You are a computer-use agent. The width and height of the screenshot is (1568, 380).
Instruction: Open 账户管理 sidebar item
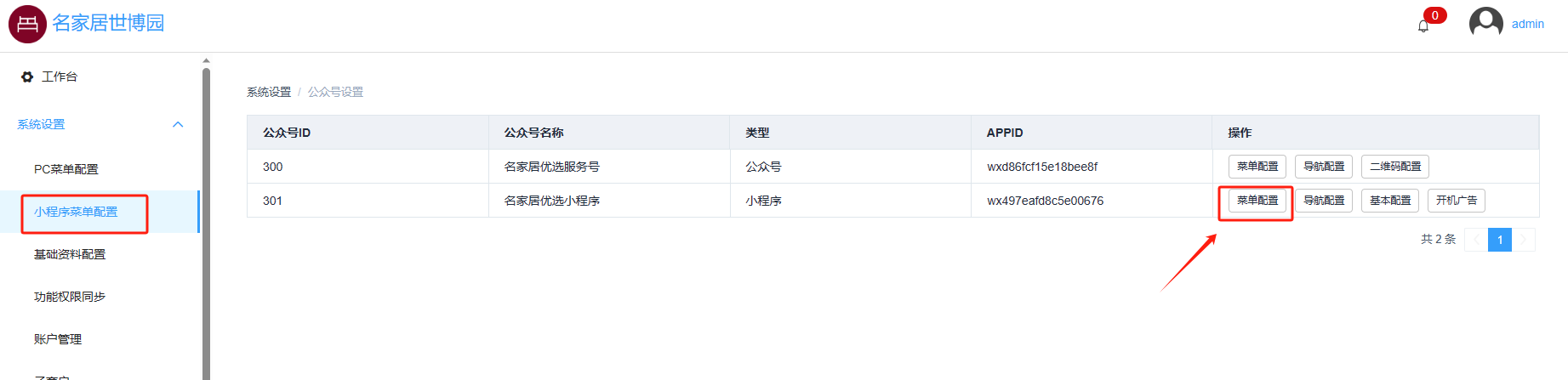coord(58,339)
